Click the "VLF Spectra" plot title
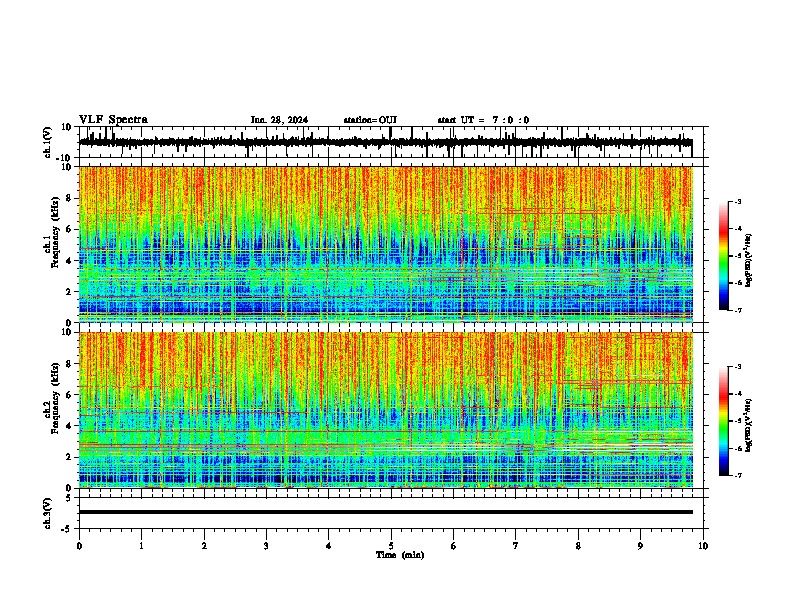792x612 pixels. pyautogui.click(x=113, y=120)
